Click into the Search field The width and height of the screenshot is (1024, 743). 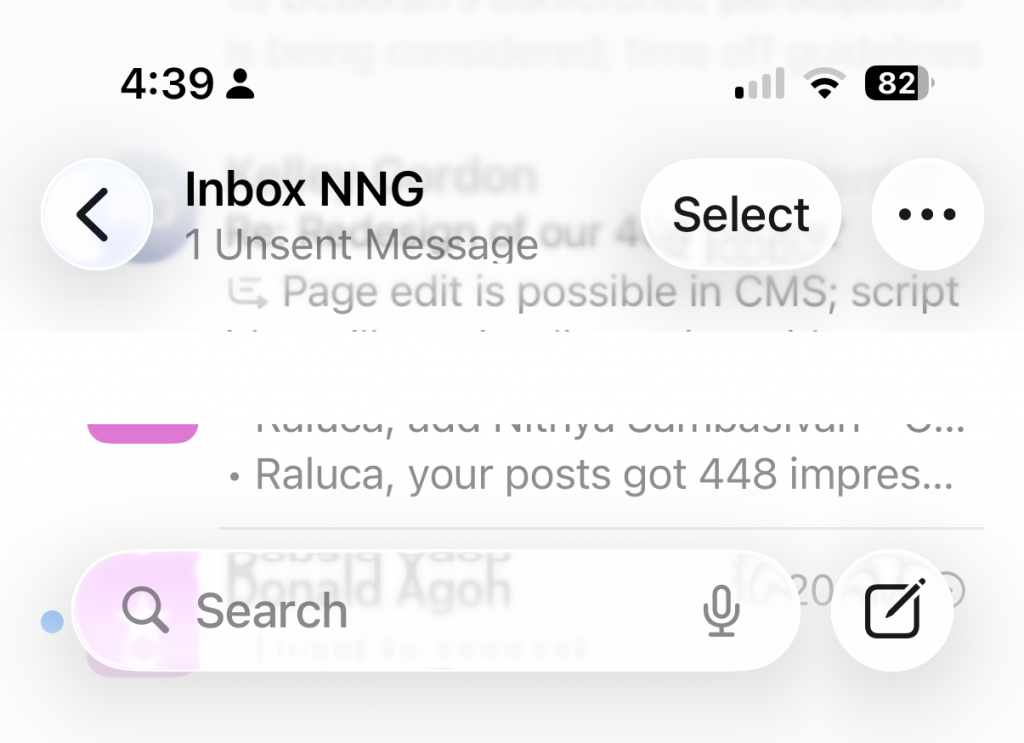point(436,610)
